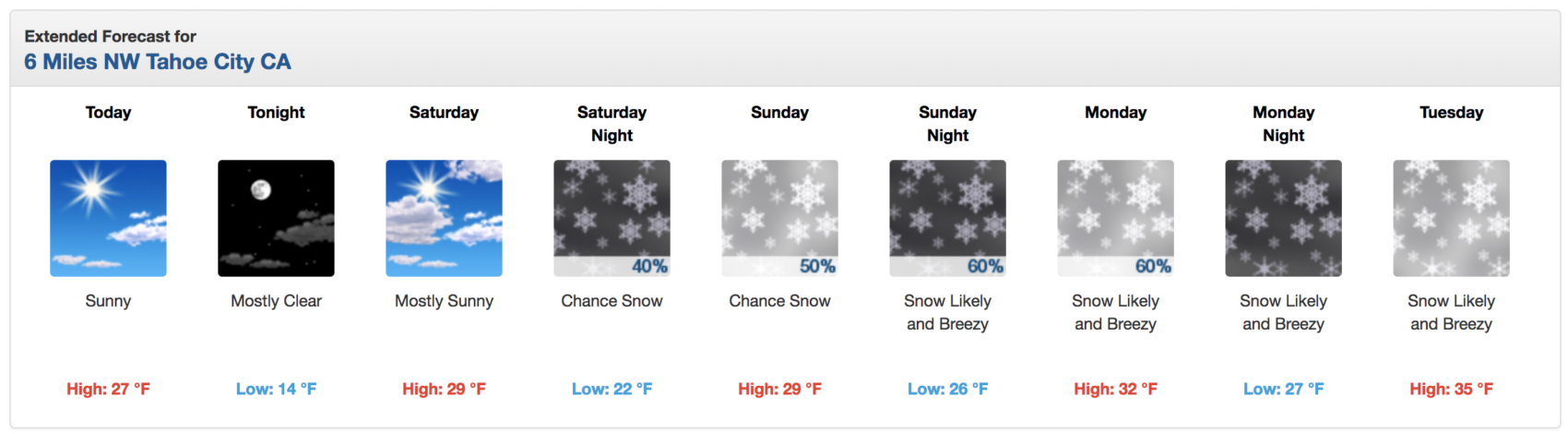Select the Tonight moon and clouds icon

[x=276, y=218]
